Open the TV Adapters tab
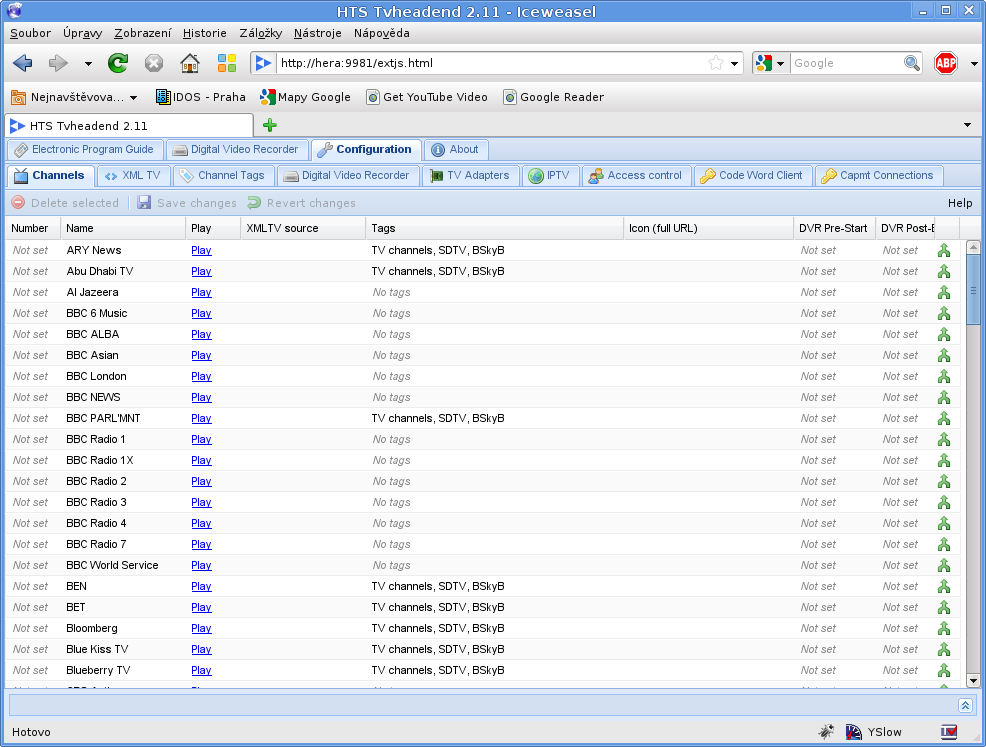This screenshot has width=986, height=747. [x=470, y=175]
